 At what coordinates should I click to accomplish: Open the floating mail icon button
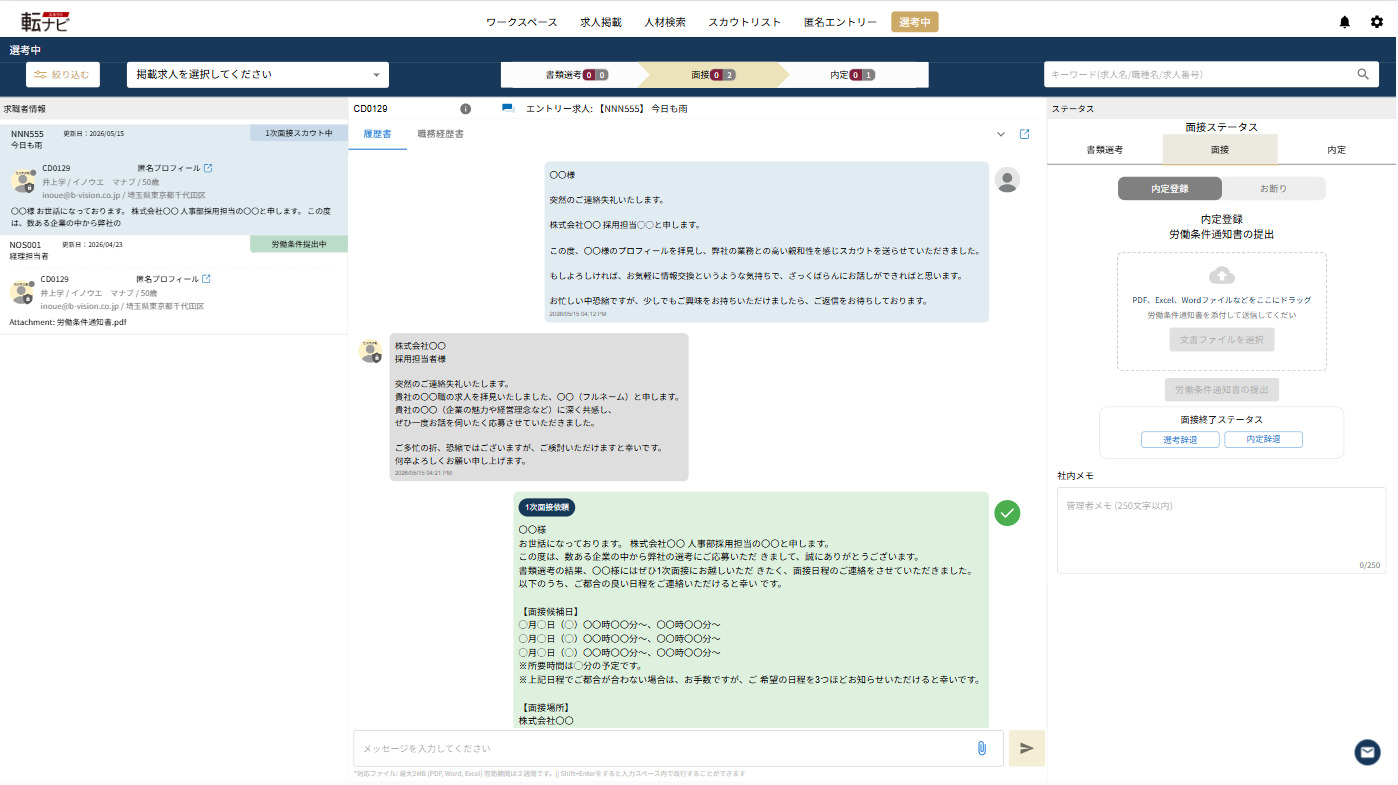[1367, 752]
